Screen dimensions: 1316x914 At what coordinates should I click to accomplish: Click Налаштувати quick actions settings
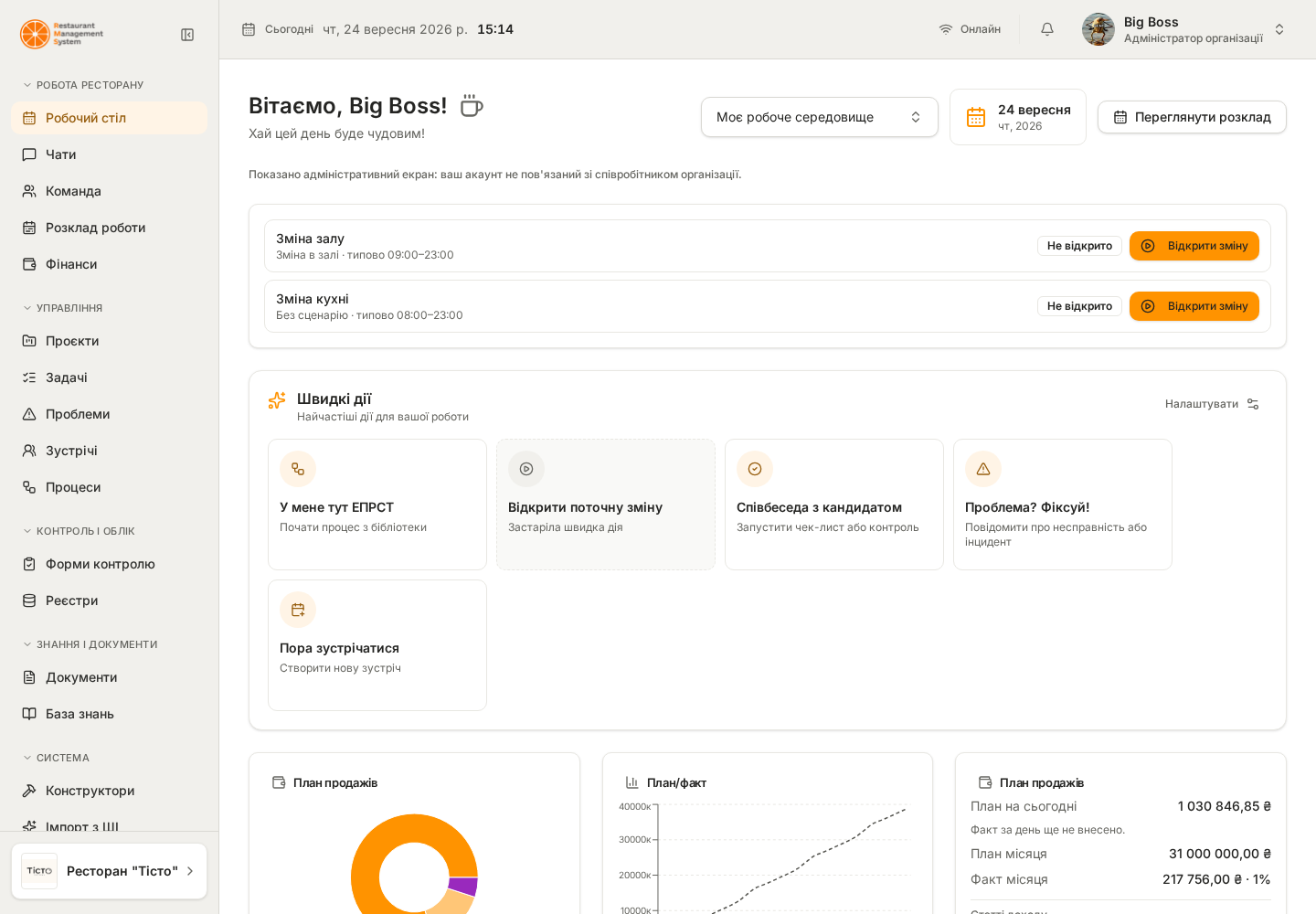pyautogui.click(x=1213, y=404)
